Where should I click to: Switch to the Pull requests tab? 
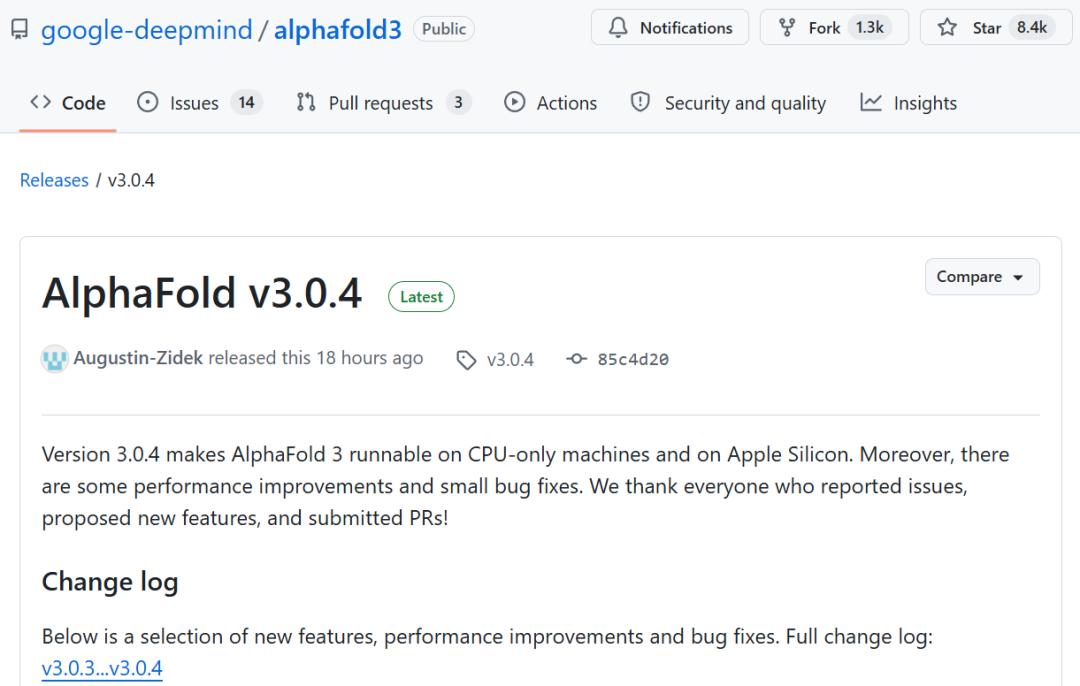(x=383, y=103)
